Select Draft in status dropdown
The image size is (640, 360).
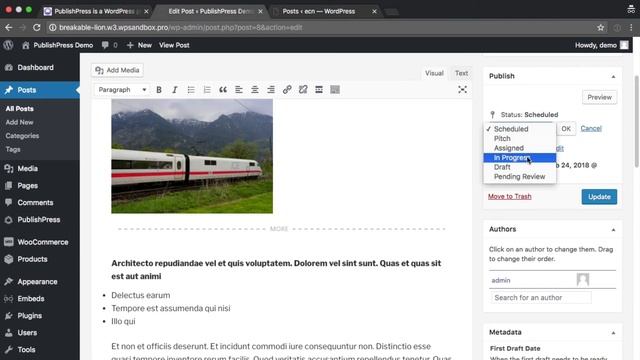click(520, 167)
